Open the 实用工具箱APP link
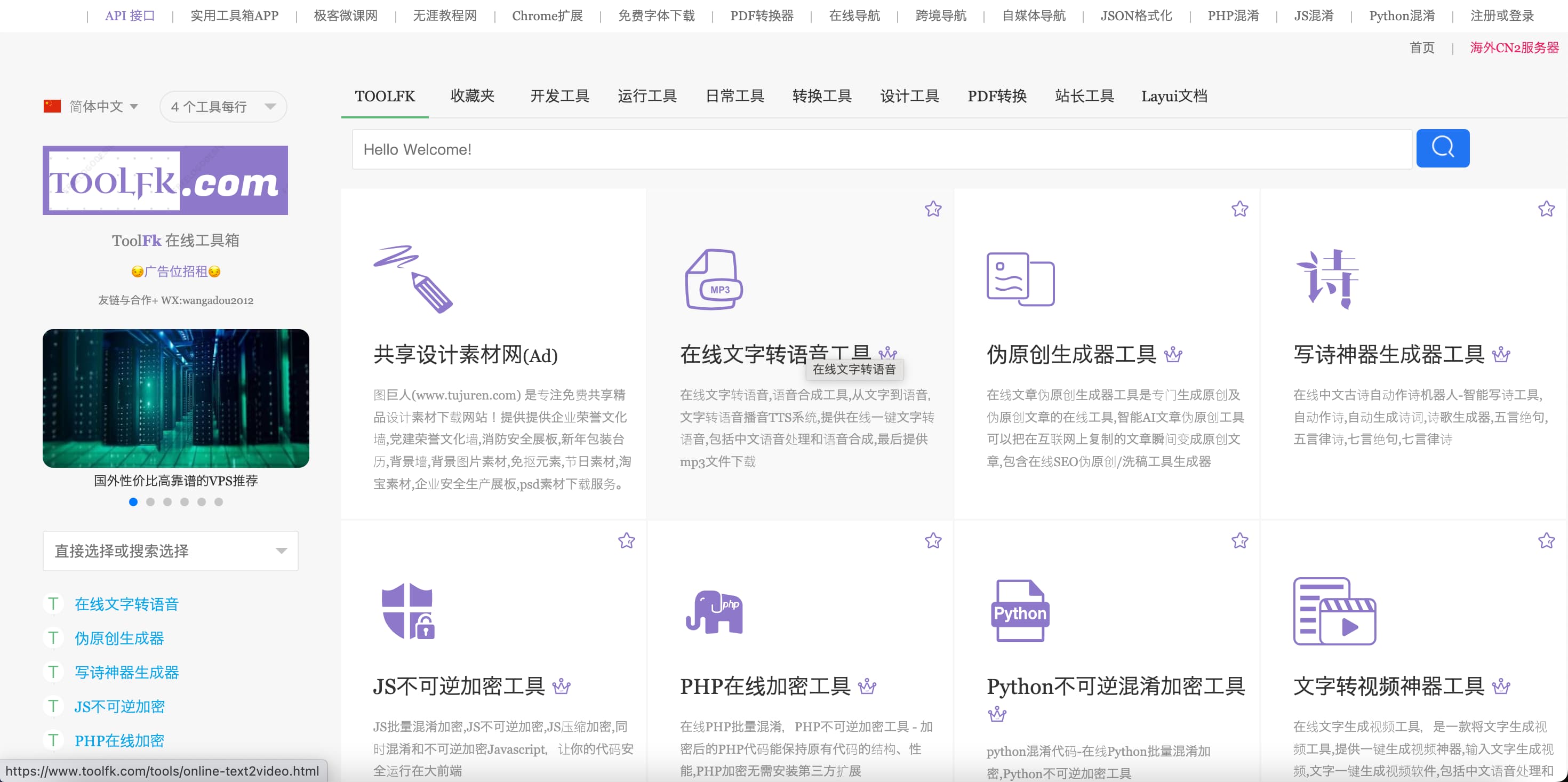Image resolution: width=1568 pixels, height=782 pixels. coord(234,16)
